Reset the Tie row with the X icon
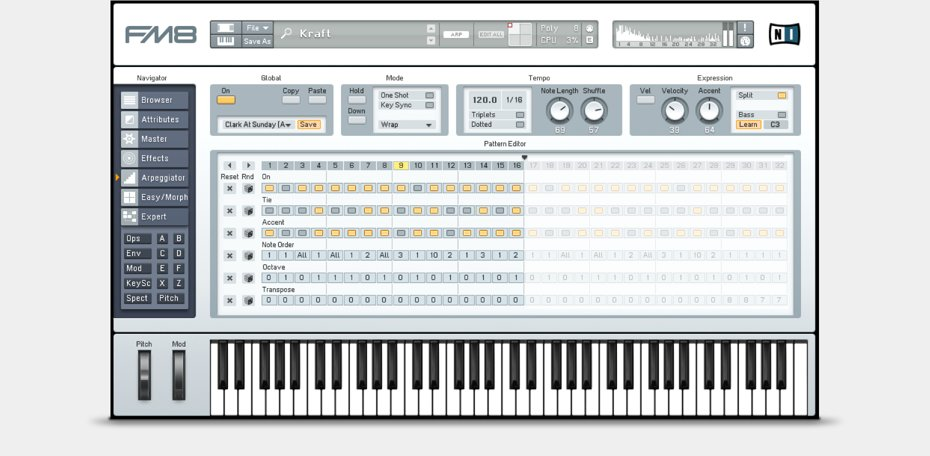 [229, 211]
